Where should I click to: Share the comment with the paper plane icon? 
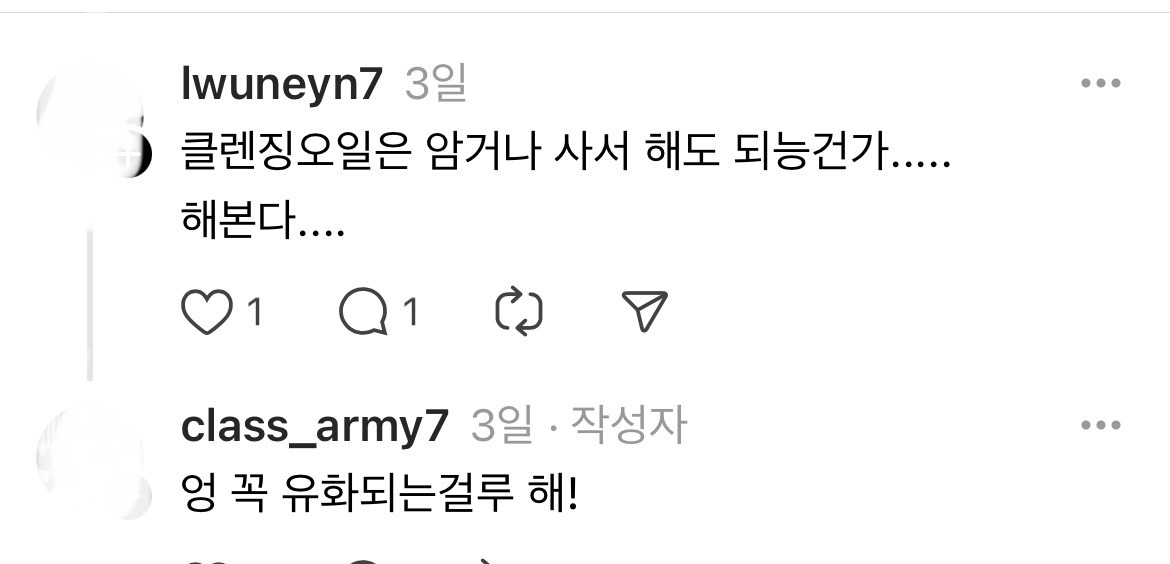[x=644, y=311]
